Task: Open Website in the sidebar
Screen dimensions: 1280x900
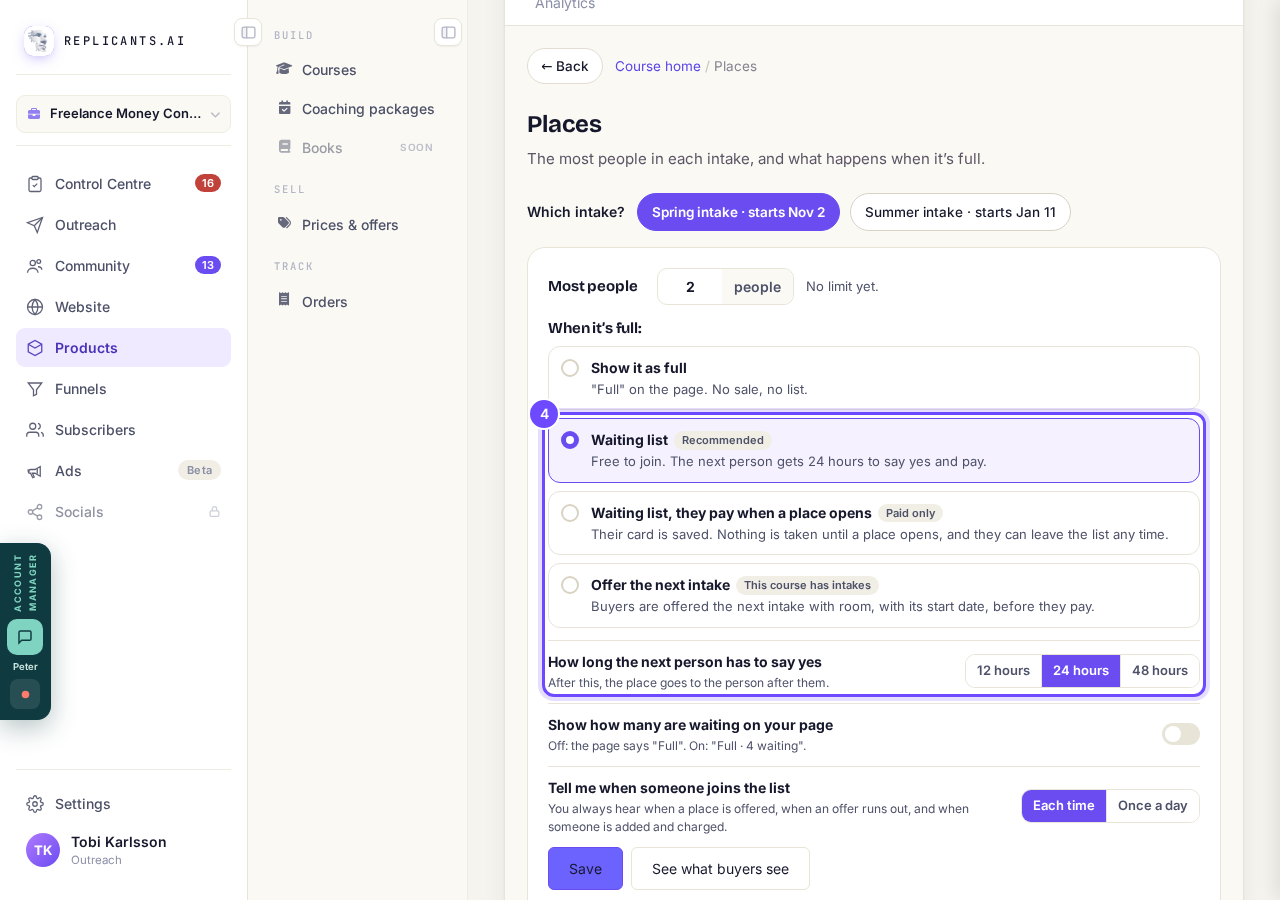Action: [124, 307]
